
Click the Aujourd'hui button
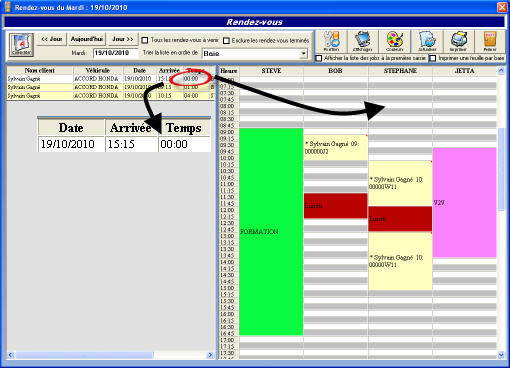click(x=87, y=39)
